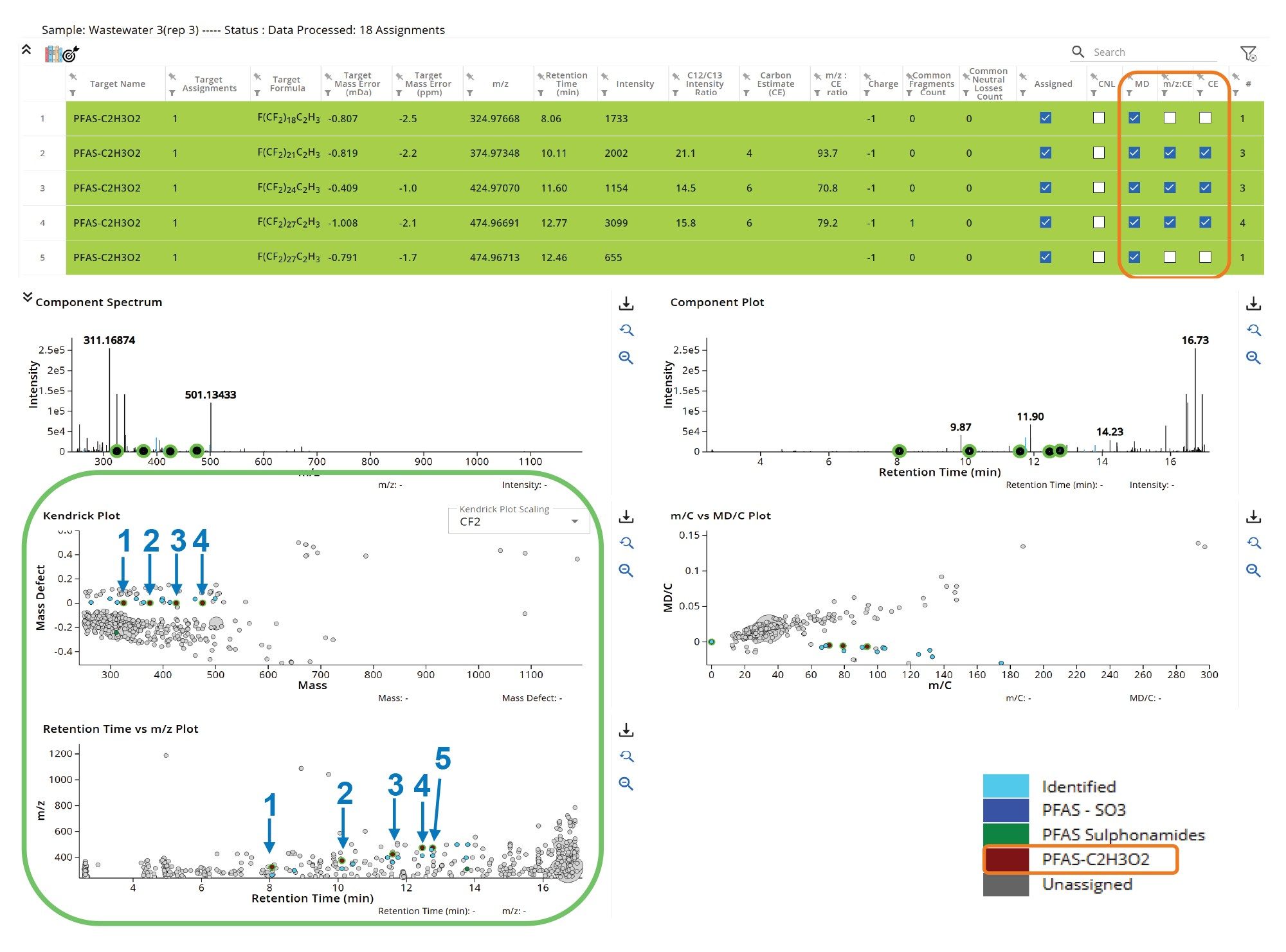Open filter for the m/z column
The height and width of the screenshot is (952, 1286).
click(470, 93)
